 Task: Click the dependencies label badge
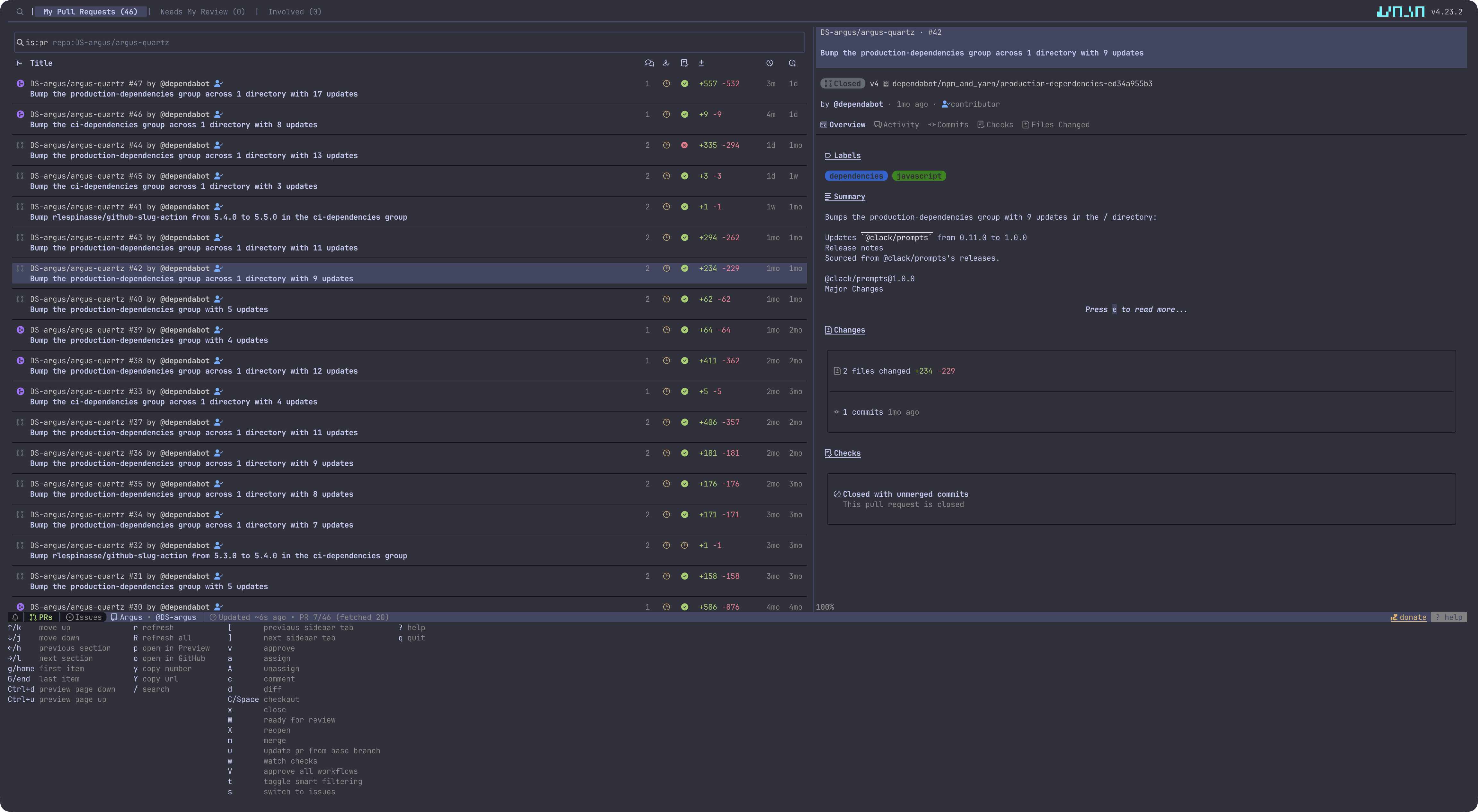point(855,176)
